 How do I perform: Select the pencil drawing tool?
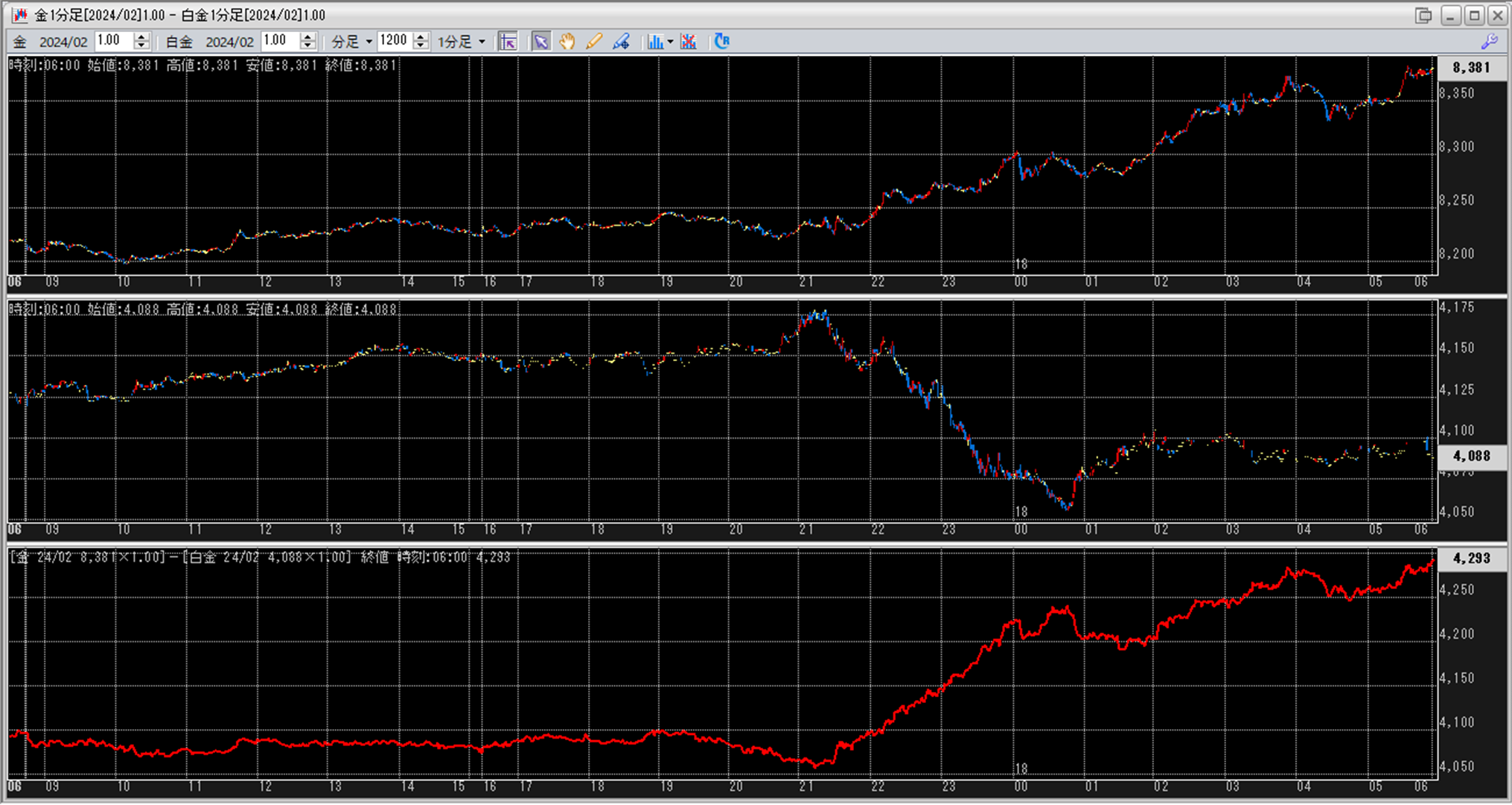(593, 42)
